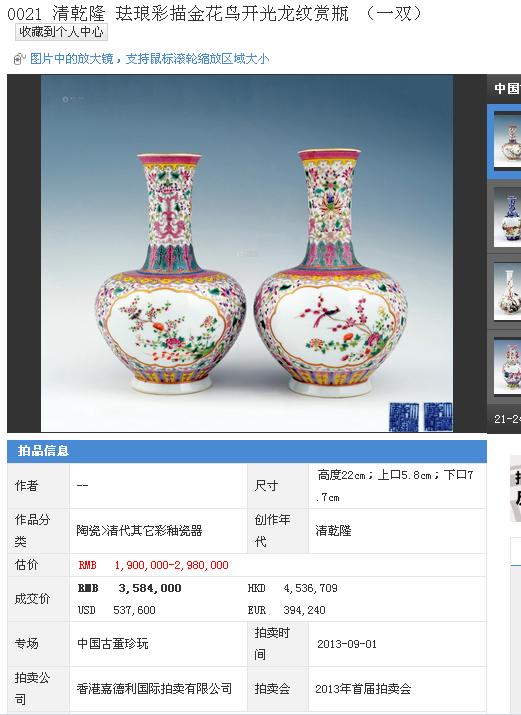
Task: Click the 收藏到个人中心 button
Action: pos(61,32)
